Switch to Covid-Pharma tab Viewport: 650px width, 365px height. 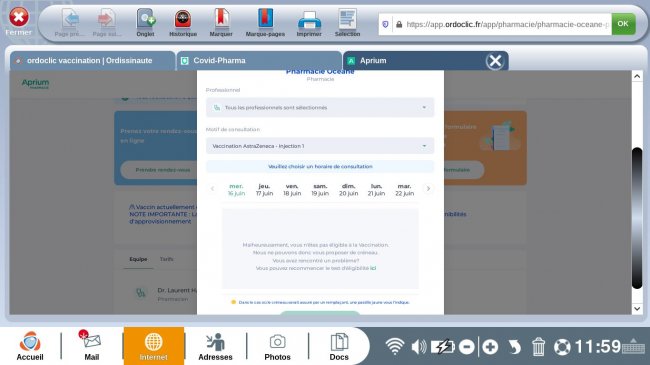point(259,61)
